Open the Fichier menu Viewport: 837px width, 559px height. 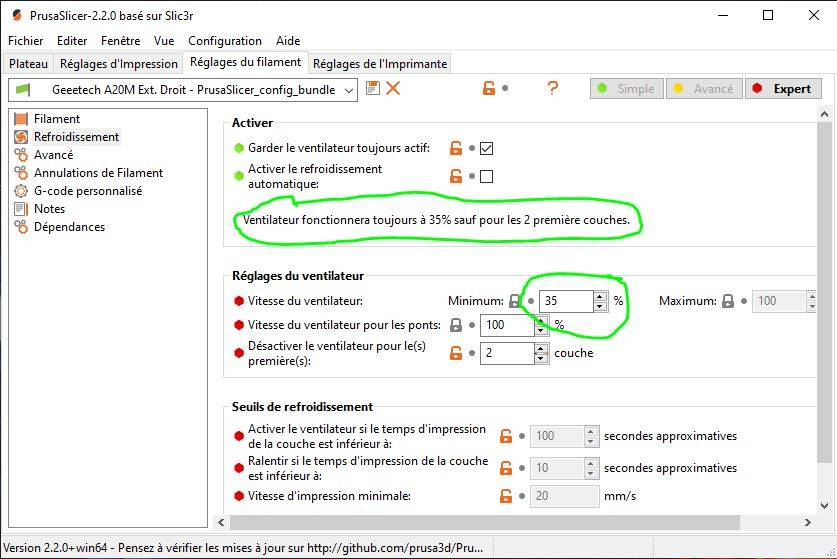point(26,41)
